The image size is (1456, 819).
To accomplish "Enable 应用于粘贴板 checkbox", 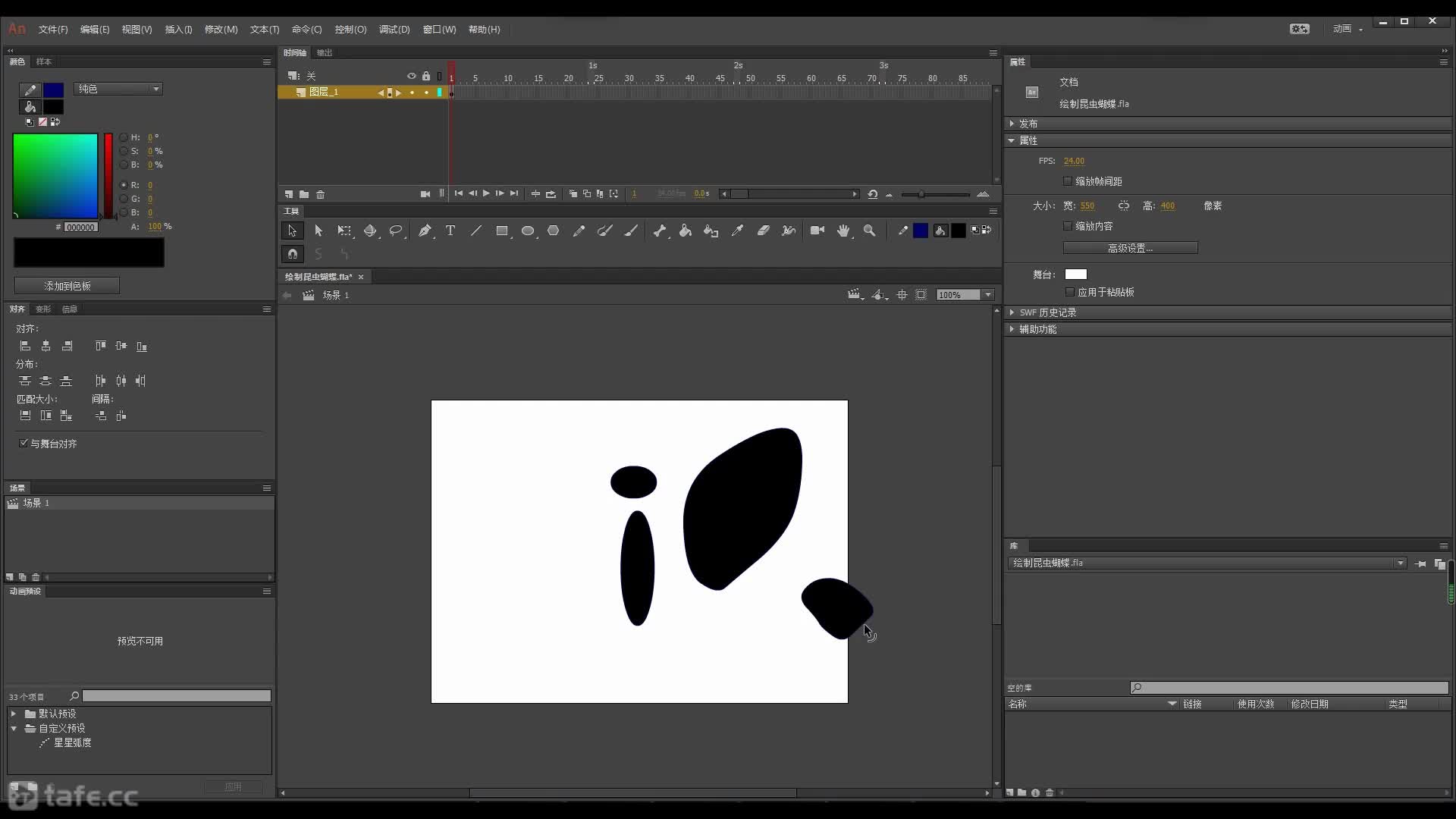I will 1070,292.
